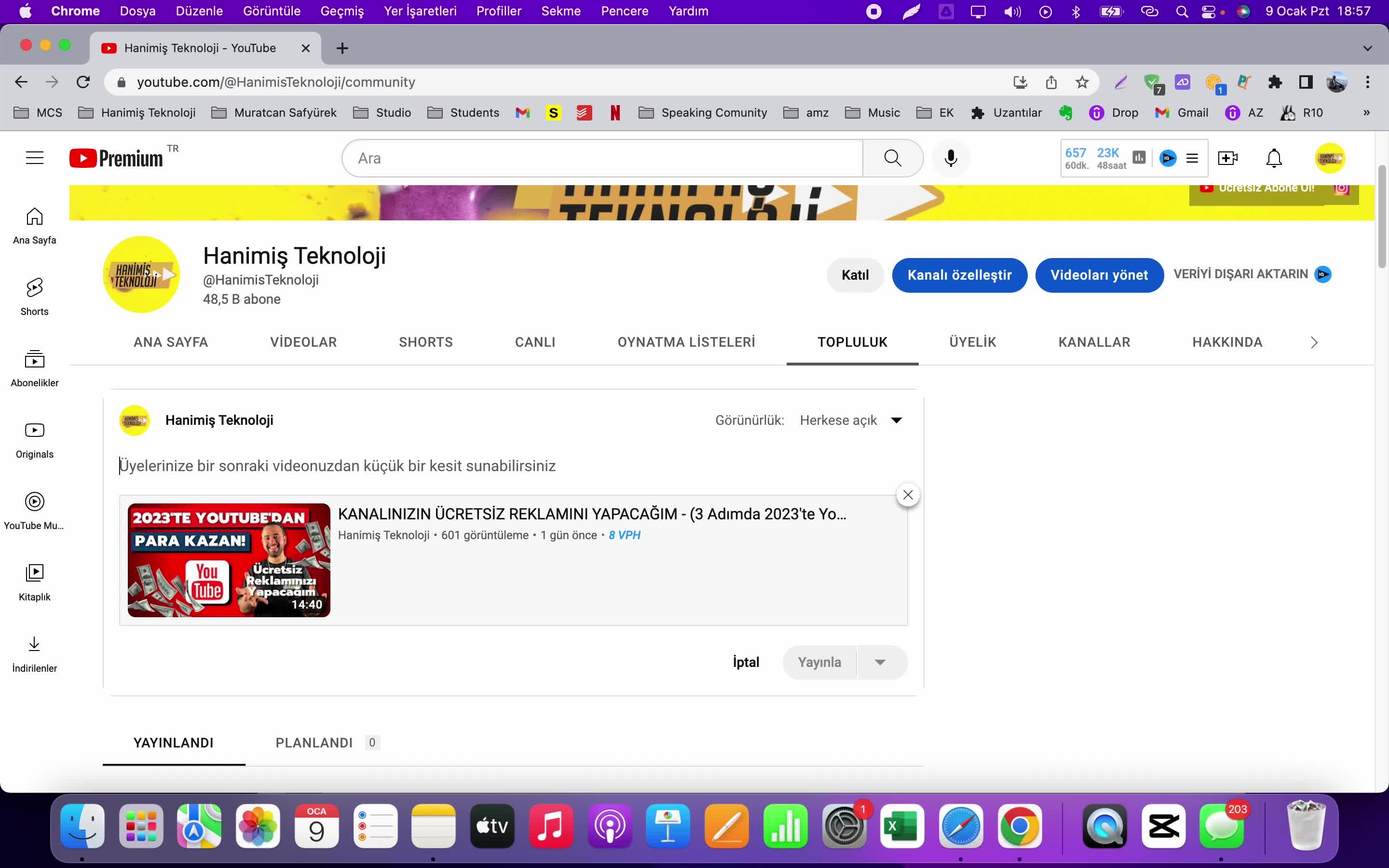Viewport: 1389px width, 868px height.
Task: Open the YouTube hamburger guide menu
Action: (x=34, y=158)
